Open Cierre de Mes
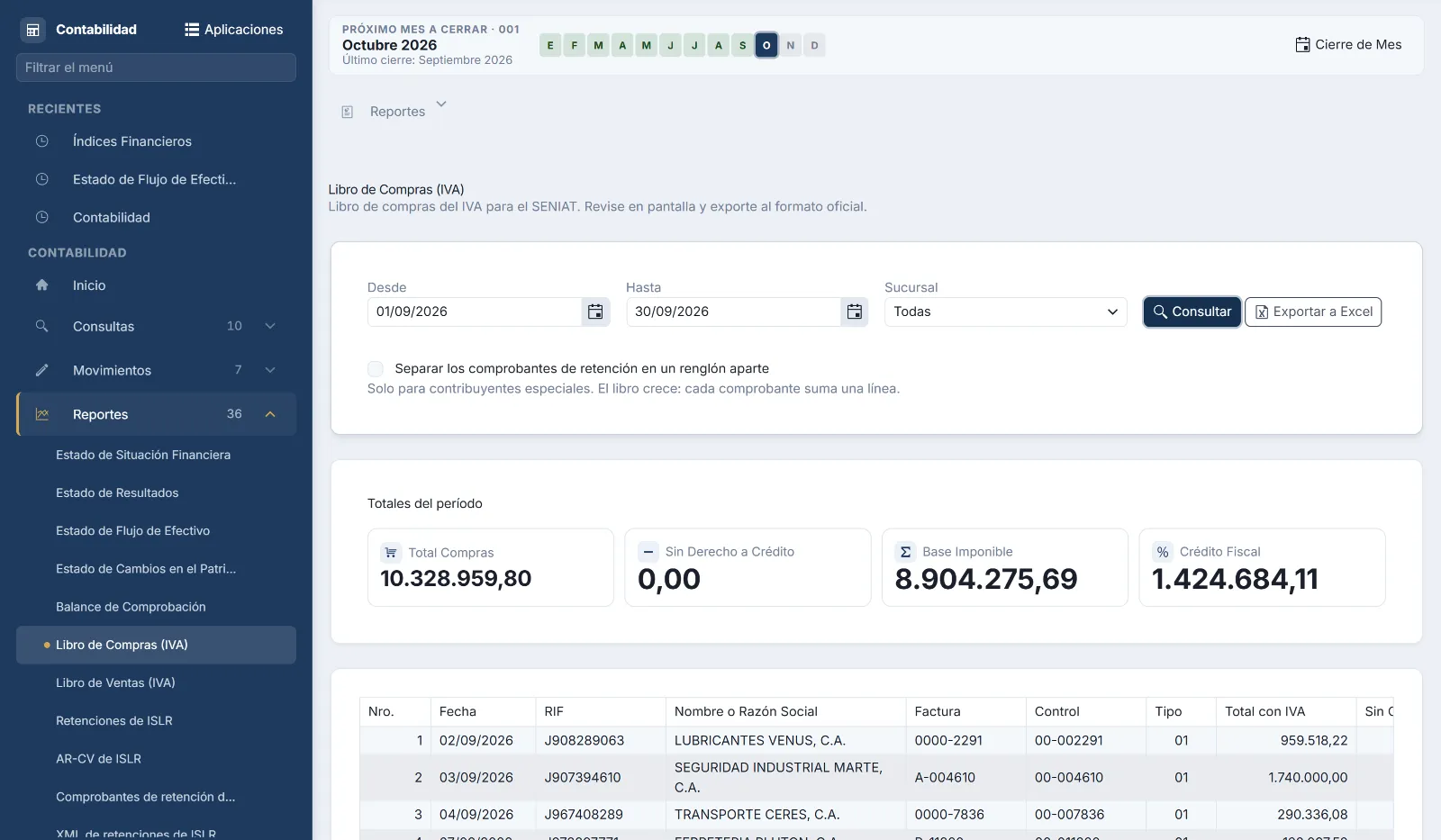The image size is (1441, 840). (1348, 45)
